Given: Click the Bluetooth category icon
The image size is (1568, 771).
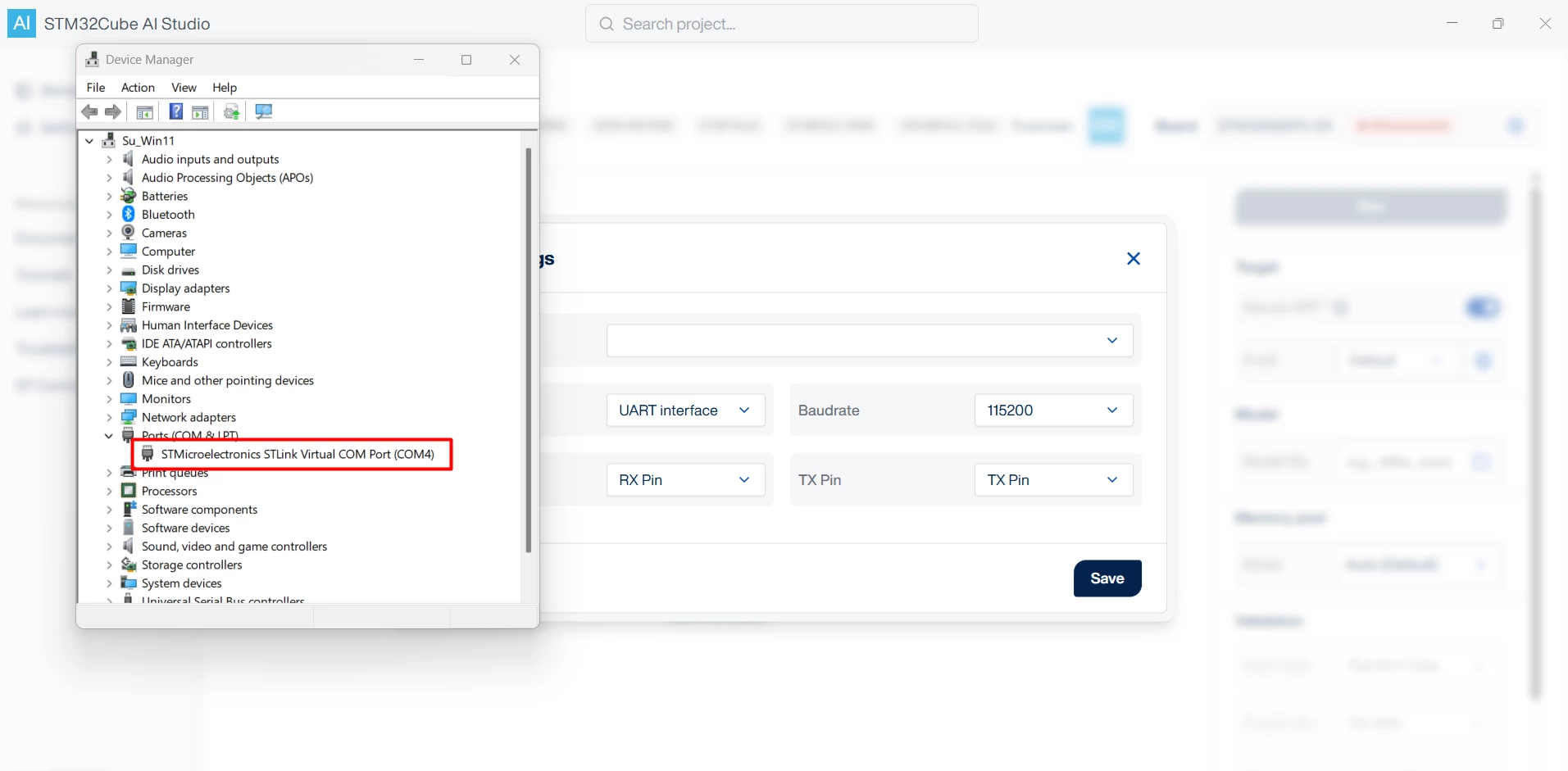Looking at the screenshot, I should click(129, 214).
